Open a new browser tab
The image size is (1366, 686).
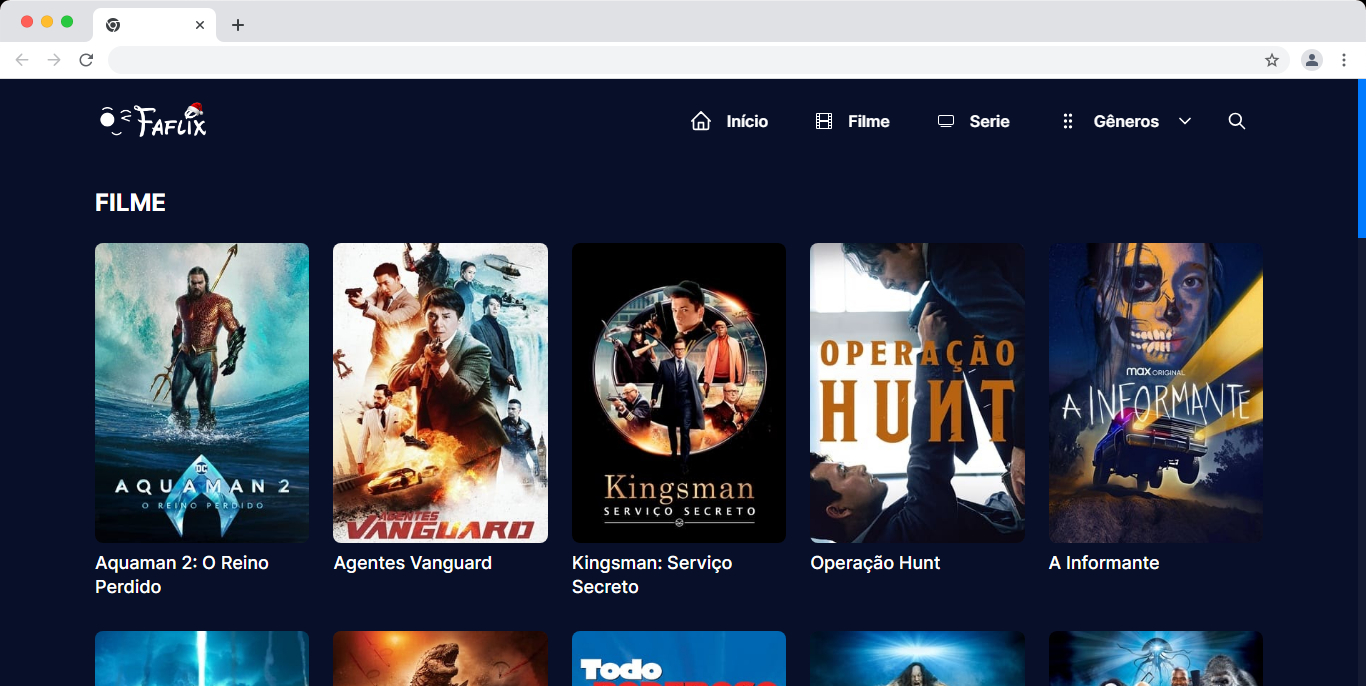click(x=237, y=25)
